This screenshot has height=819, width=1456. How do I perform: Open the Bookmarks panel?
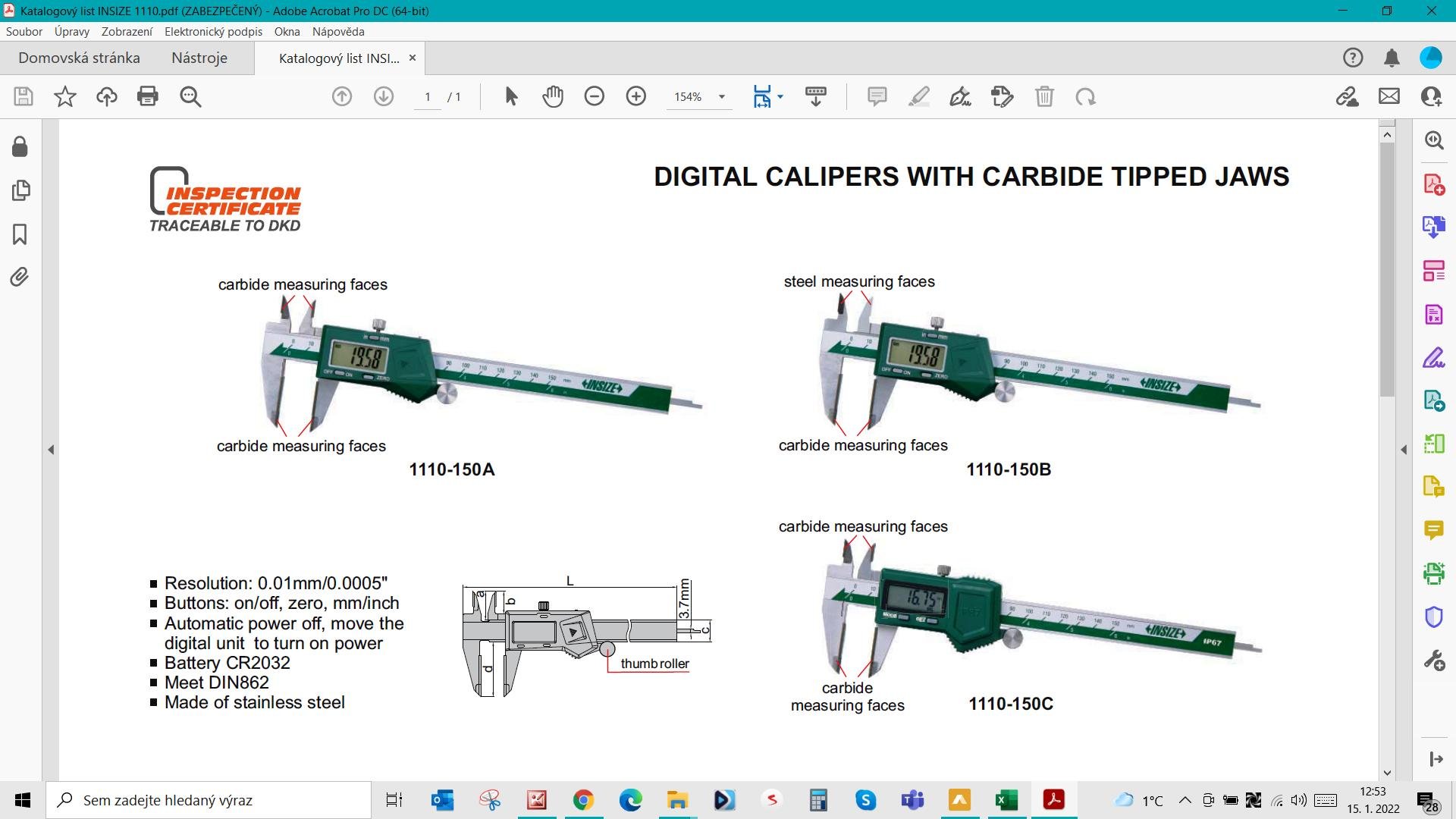[x=20, y=234]
